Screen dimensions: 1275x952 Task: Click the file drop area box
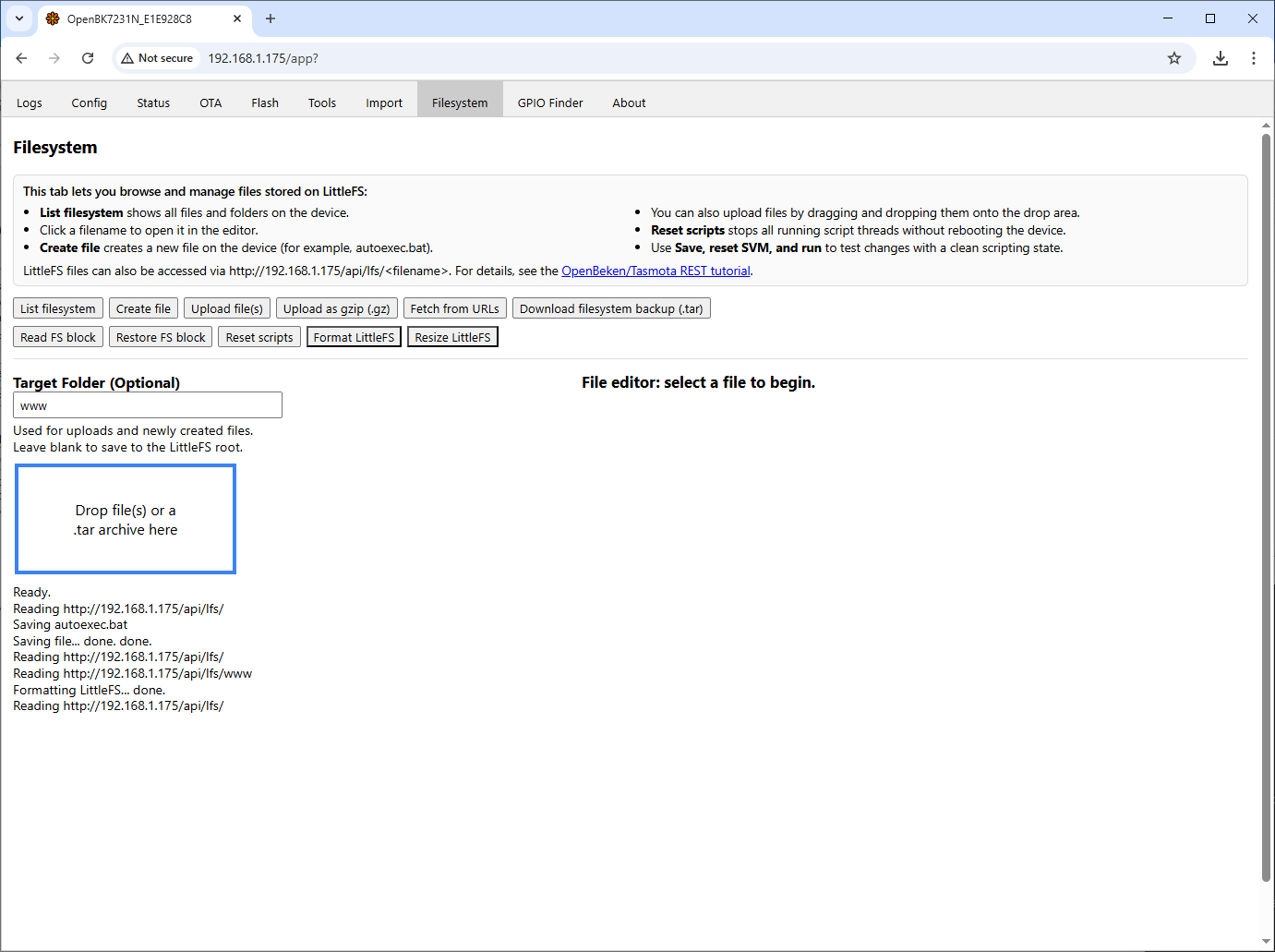click(126, 519)
